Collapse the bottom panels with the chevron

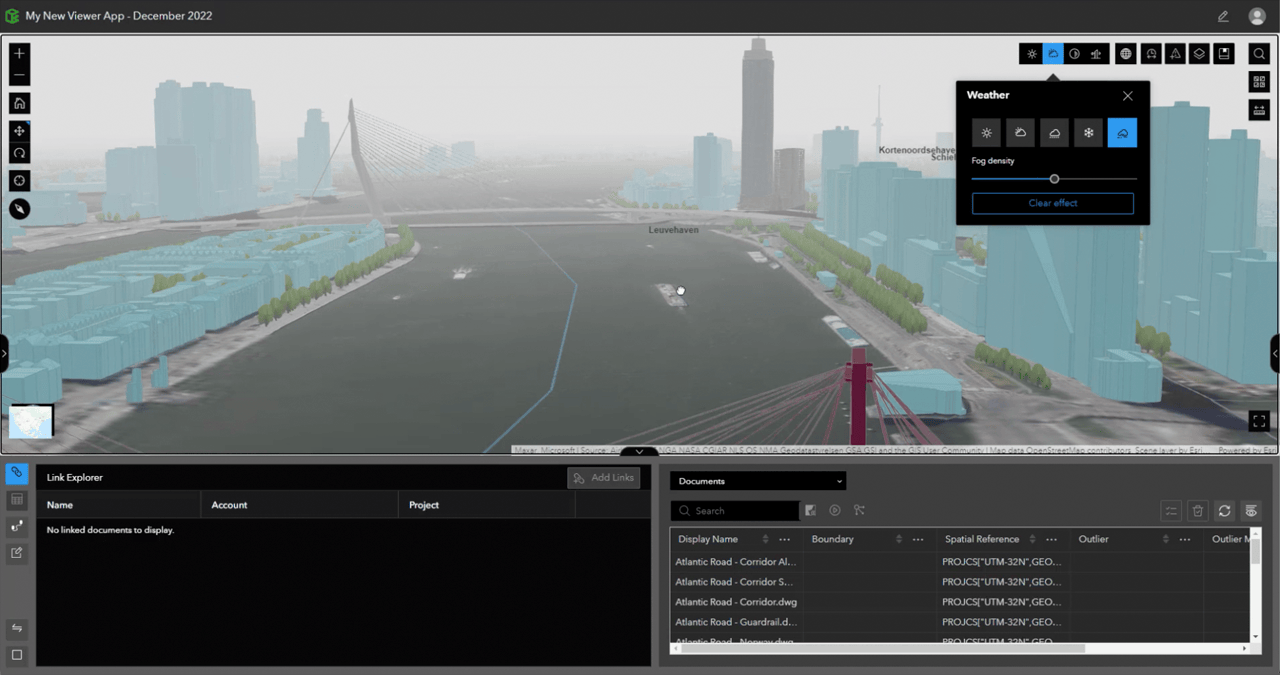click(x=639, y=452)
